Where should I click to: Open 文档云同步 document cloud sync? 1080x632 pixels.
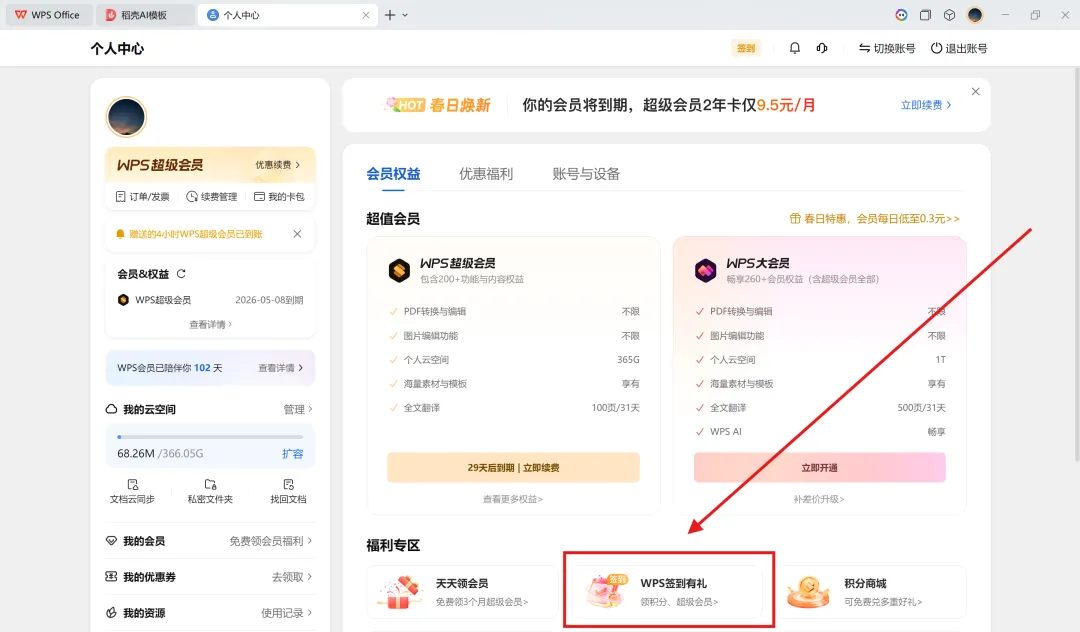point(132,491)
